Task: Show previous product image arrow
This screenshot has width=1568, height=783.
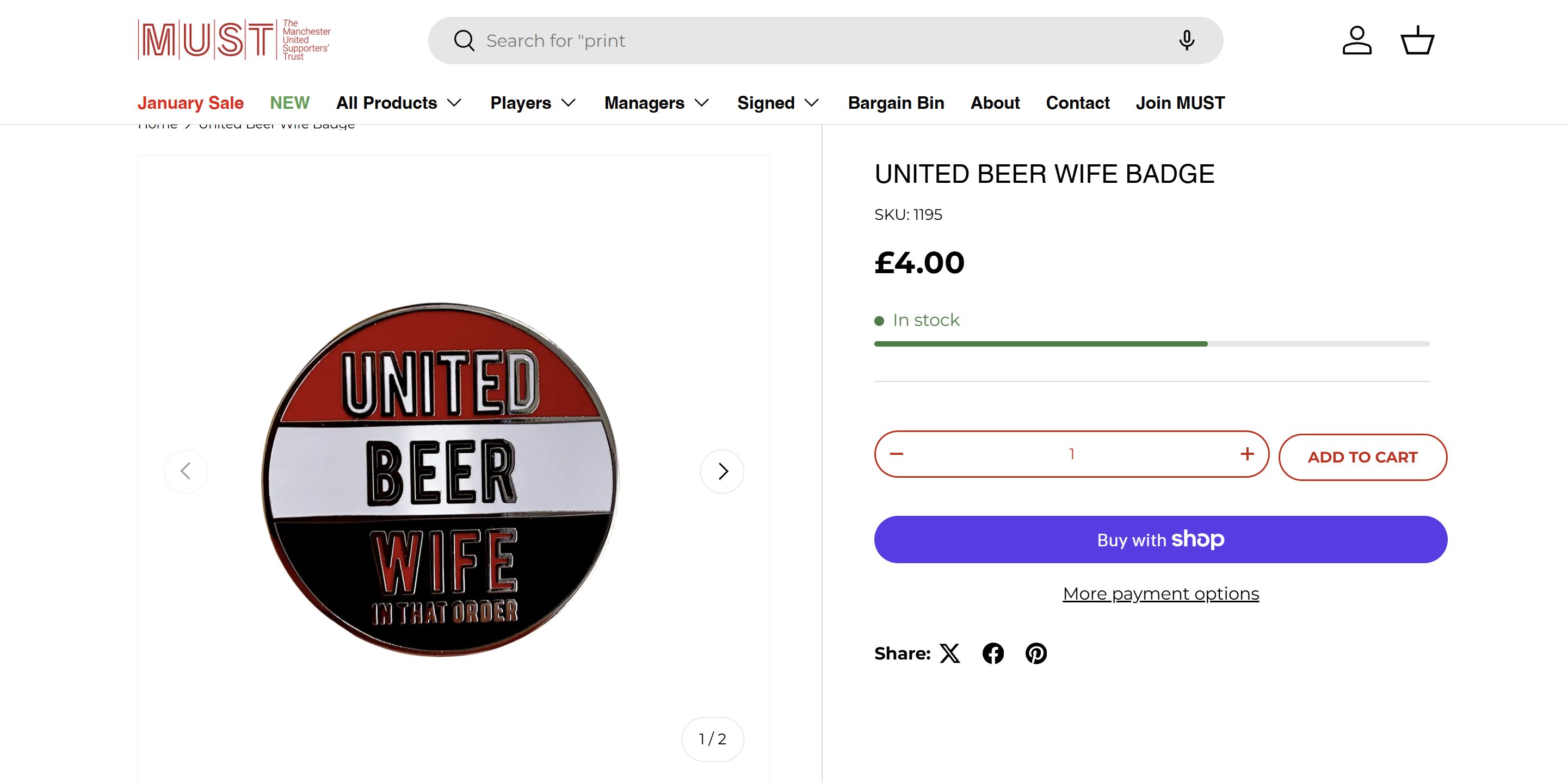Action: tap(186, 471)
